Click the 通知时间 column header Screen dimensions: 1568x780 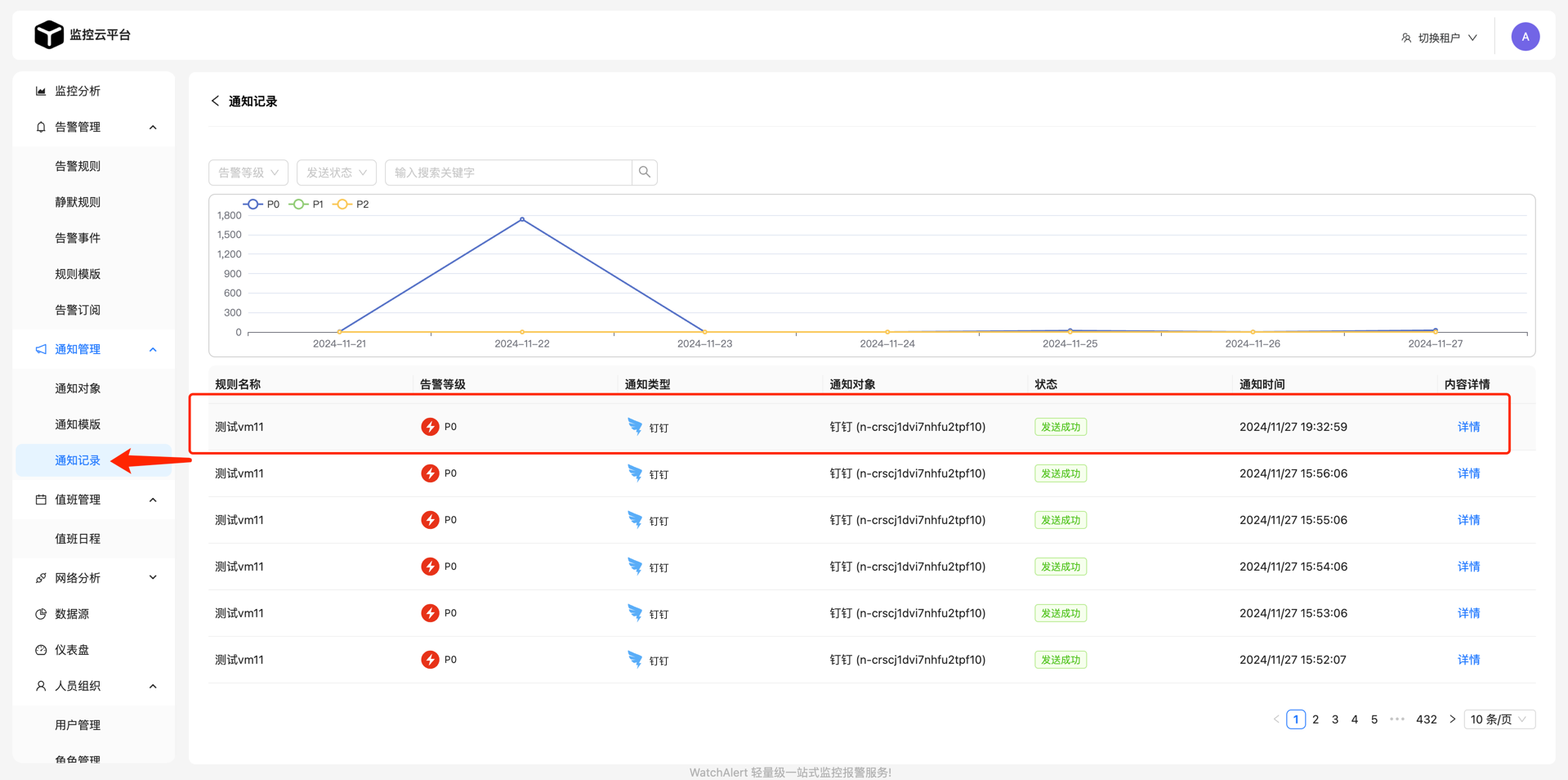(x=1262, y=384)
